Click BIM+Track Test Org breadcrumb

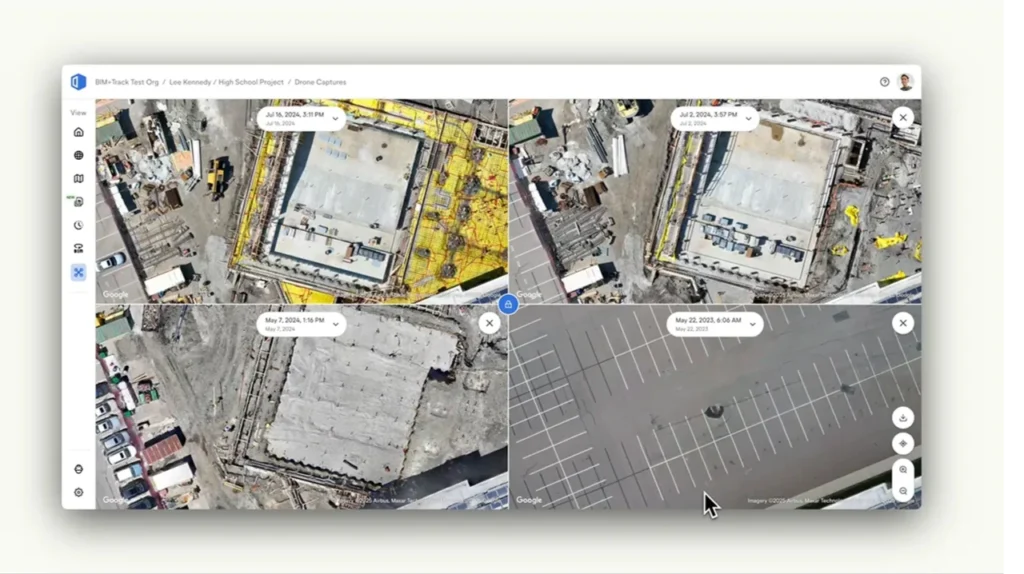click(x=128, y=82)
